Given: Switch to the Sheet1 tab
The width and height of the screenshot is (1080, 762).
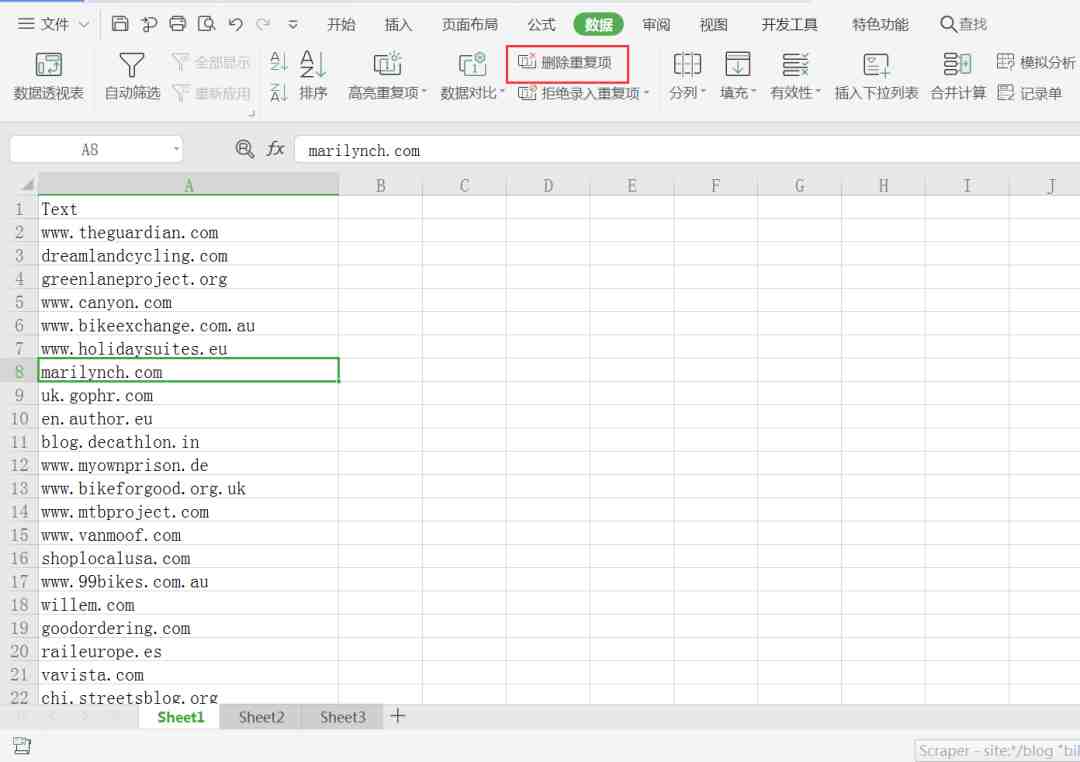Looking at the screenshot, I should (x=180, y=717).
